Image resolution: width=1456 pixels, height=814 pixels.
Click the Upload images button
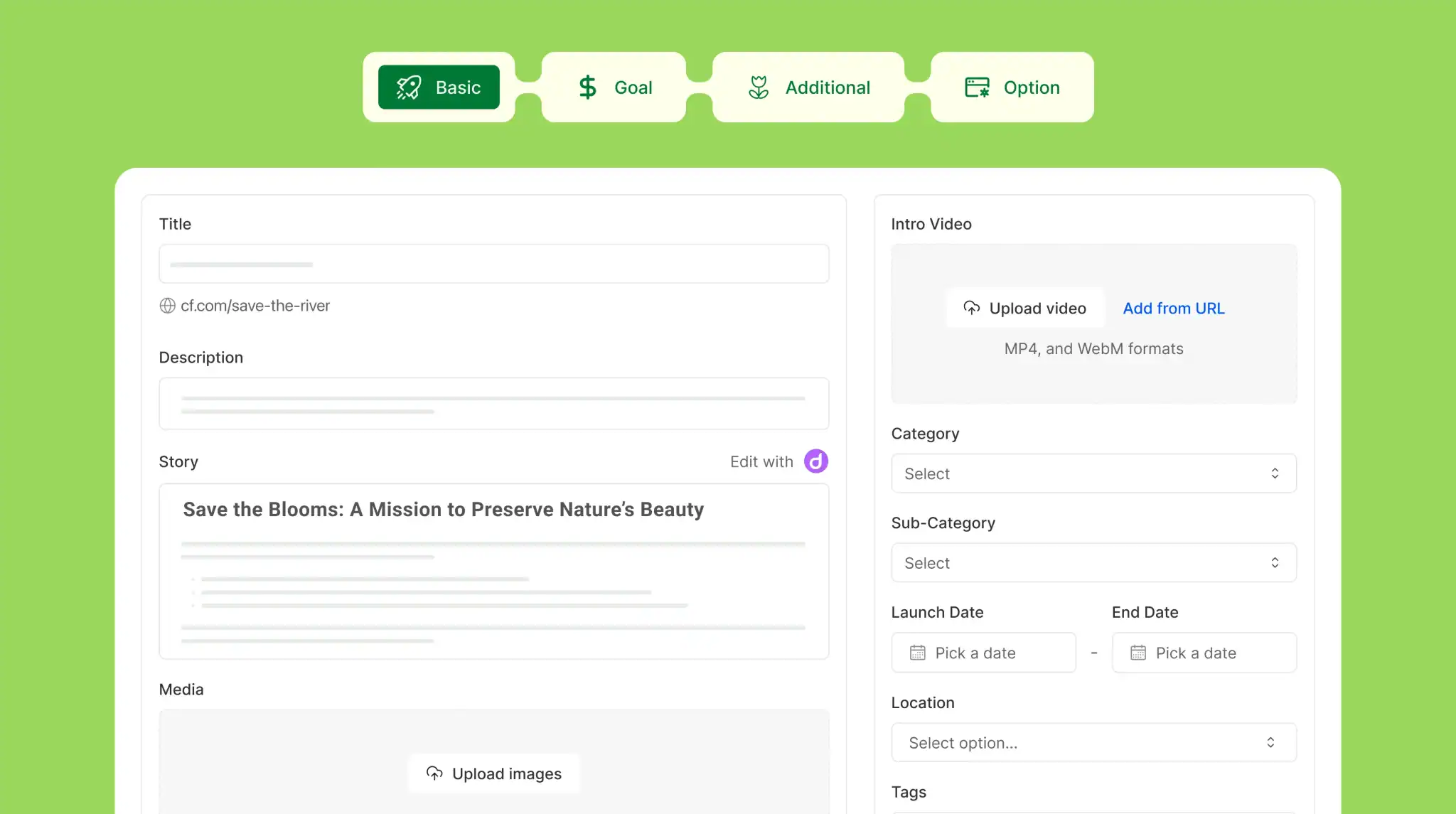click(495, 773)
